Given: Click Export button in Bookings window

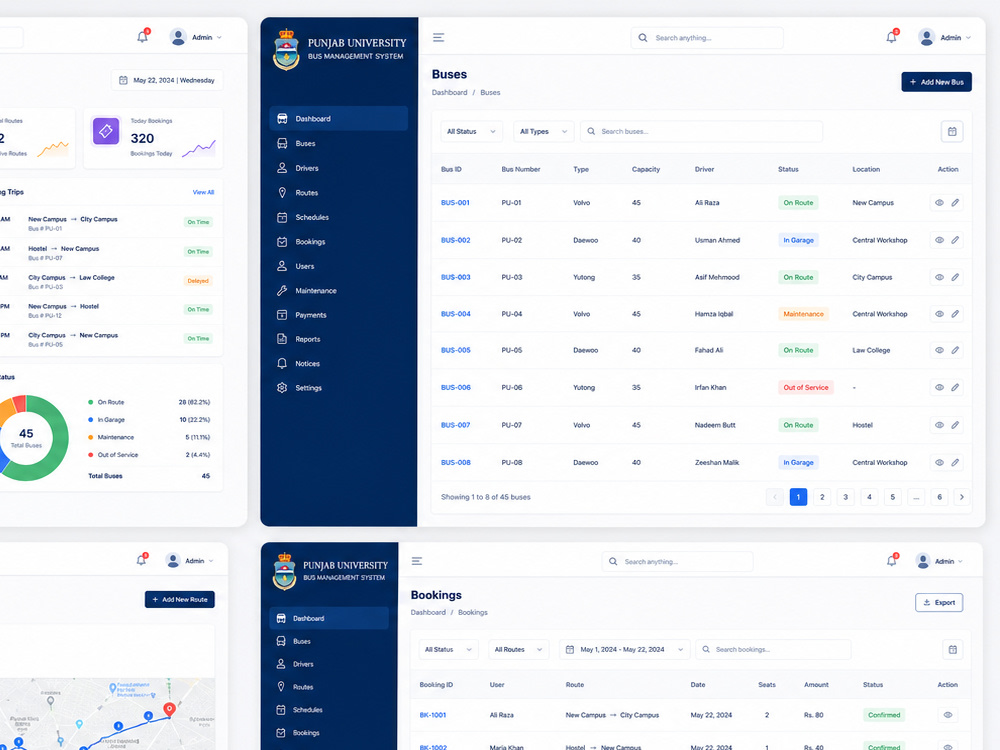Looking at the screenshot, I should [939, 603].
